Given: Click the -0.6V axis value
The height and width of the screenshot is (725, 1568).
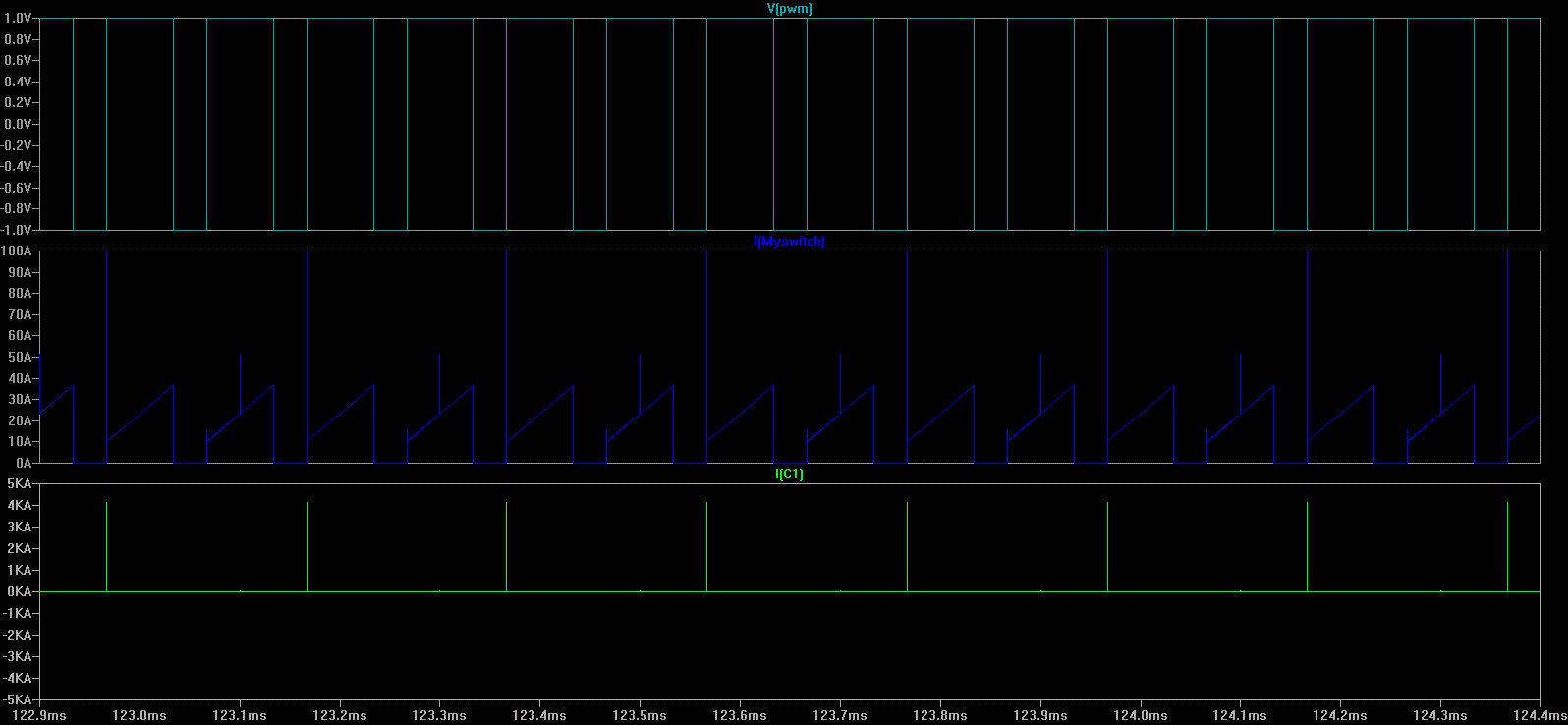Looking at the screenshot, I should pyautogui.click(x=15, y=188).
